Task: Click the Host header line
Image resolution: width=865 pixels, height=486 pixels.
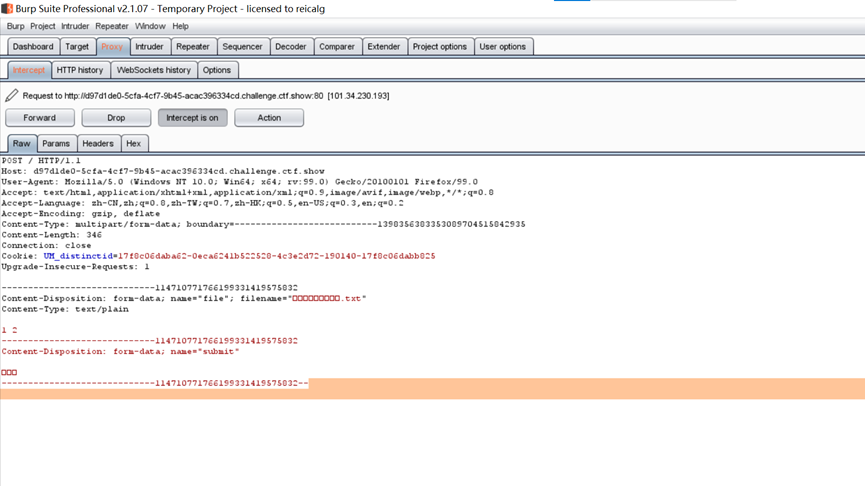Action: coord(163,171)
